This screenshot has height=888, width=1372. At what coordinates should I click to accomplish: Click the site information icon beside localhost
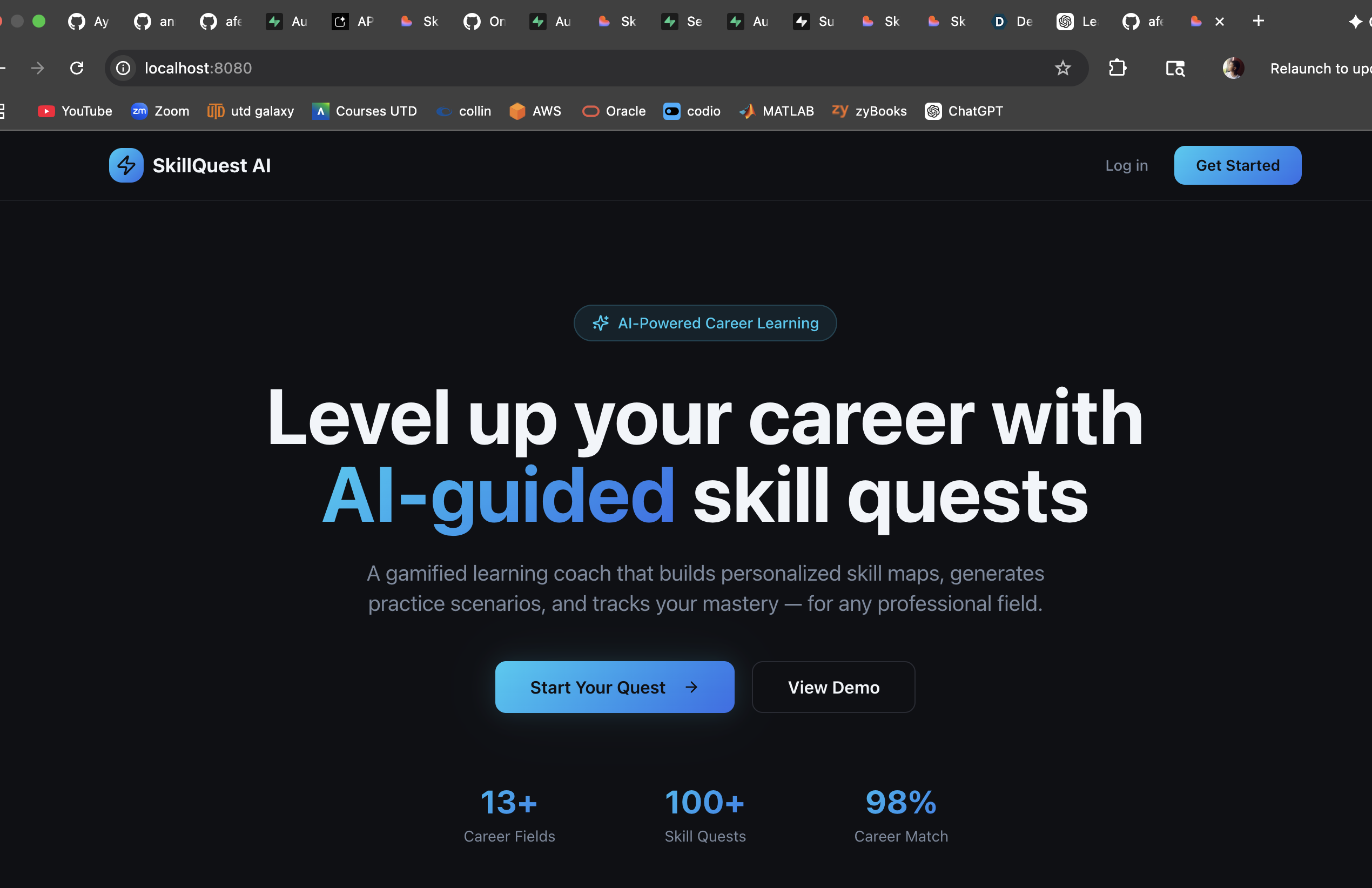coord(123,68)
